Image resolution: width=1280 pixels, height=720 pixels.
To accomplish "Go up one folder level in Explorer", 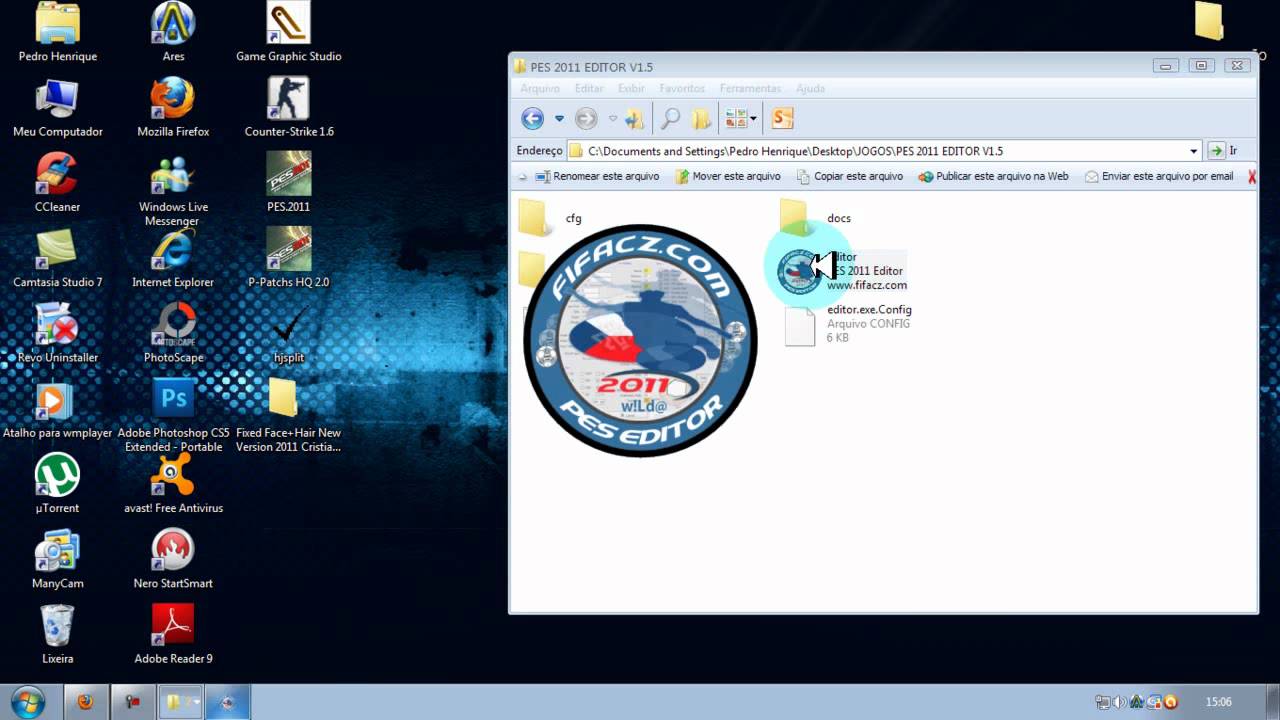I will [634, 119].
